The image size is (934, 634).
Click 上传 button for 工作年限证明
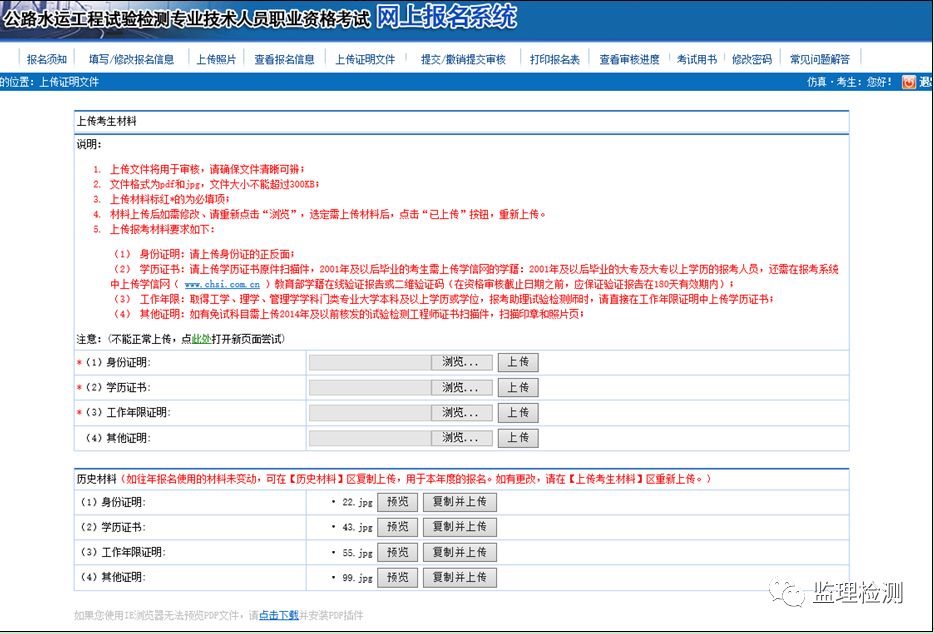point(518,412)
